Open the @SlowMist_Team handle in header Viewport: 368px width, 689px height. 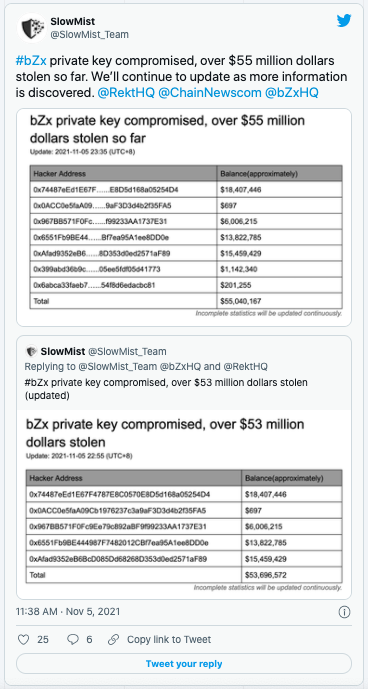coord(90,35)
